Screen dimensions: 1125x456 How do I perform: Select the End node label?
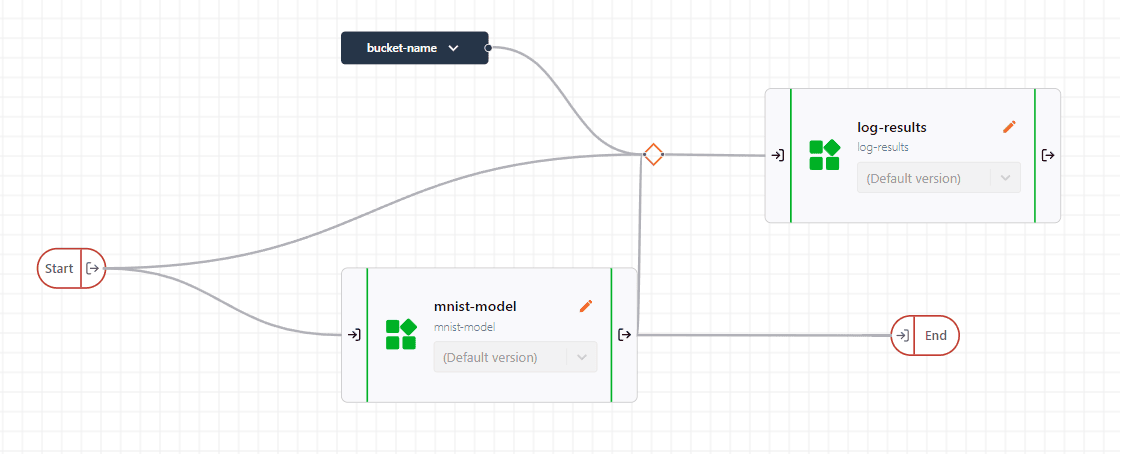936,336
